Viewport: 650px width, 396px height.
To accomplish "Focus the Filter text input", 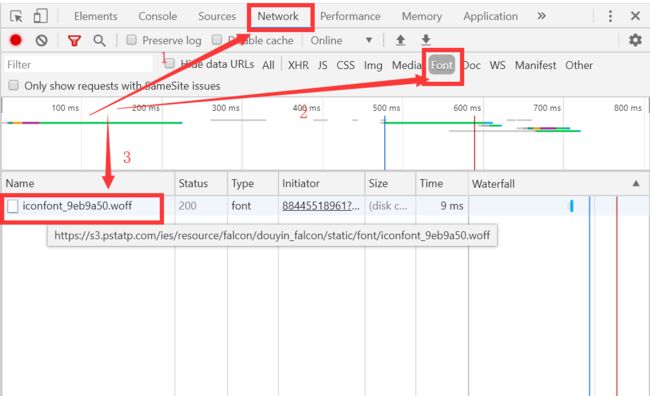I will coord(79,65).
